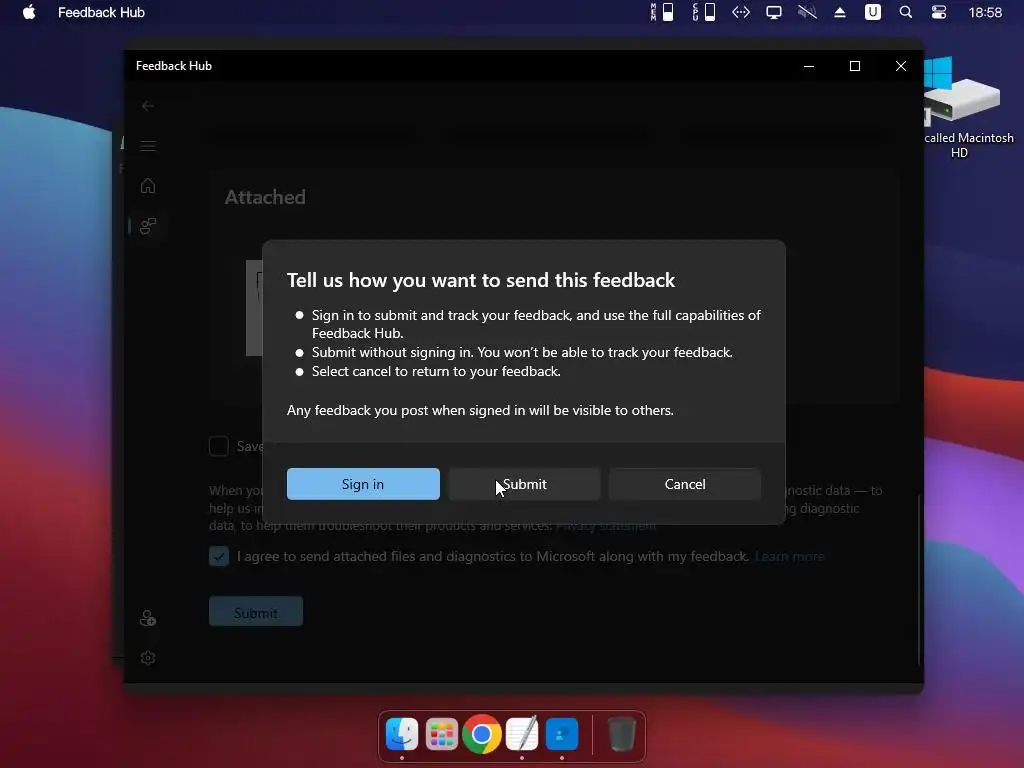Open Google Chrome from the dock

click(482, 734)
